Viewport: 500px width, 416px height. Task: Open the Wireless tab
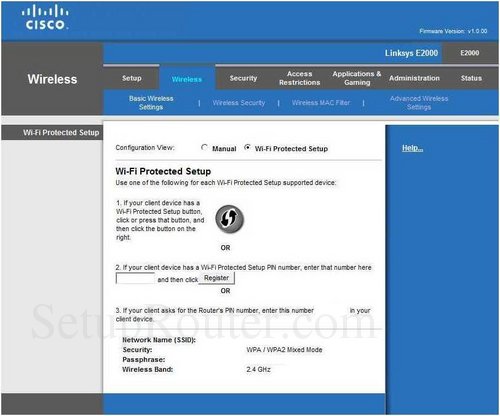tap(187, 79)
